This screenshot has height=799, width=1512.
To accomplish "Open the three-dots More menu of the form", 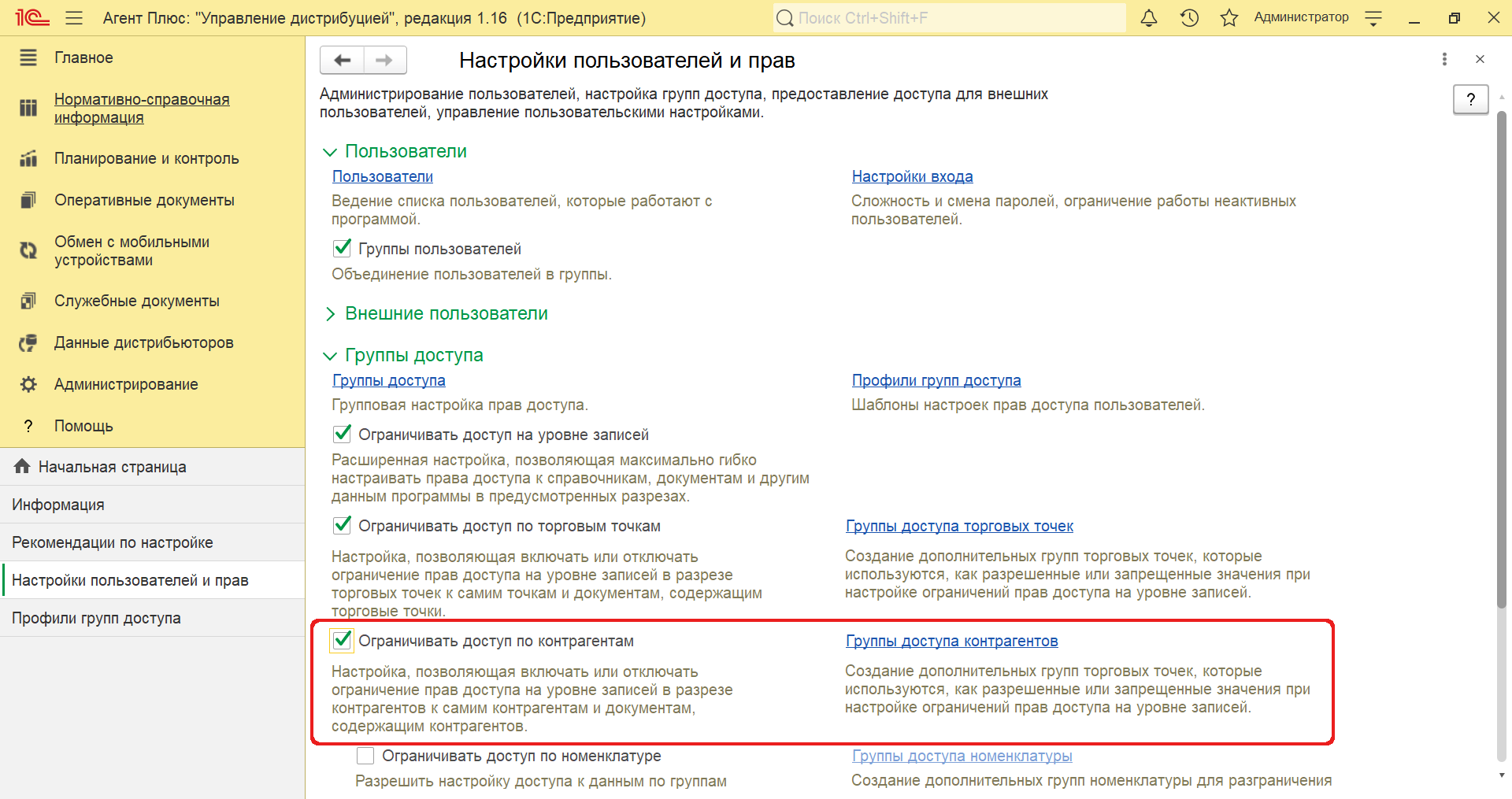I will point(1444,59).
